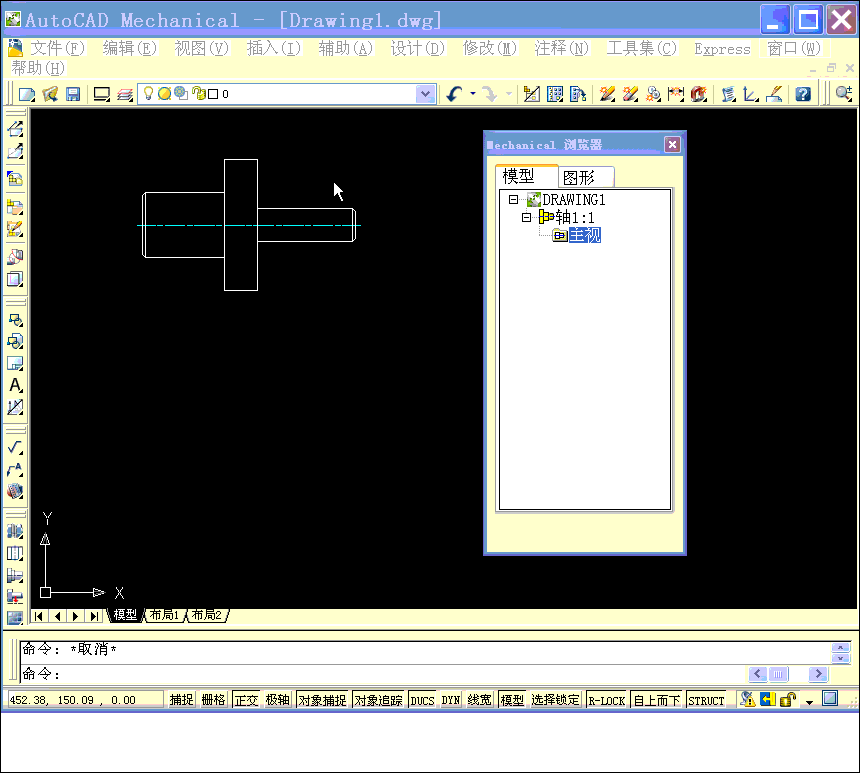Select the 主视 item in browser tree
This screenshot has width=860, height=773.
pyautogui.click(x=585, y=235)
